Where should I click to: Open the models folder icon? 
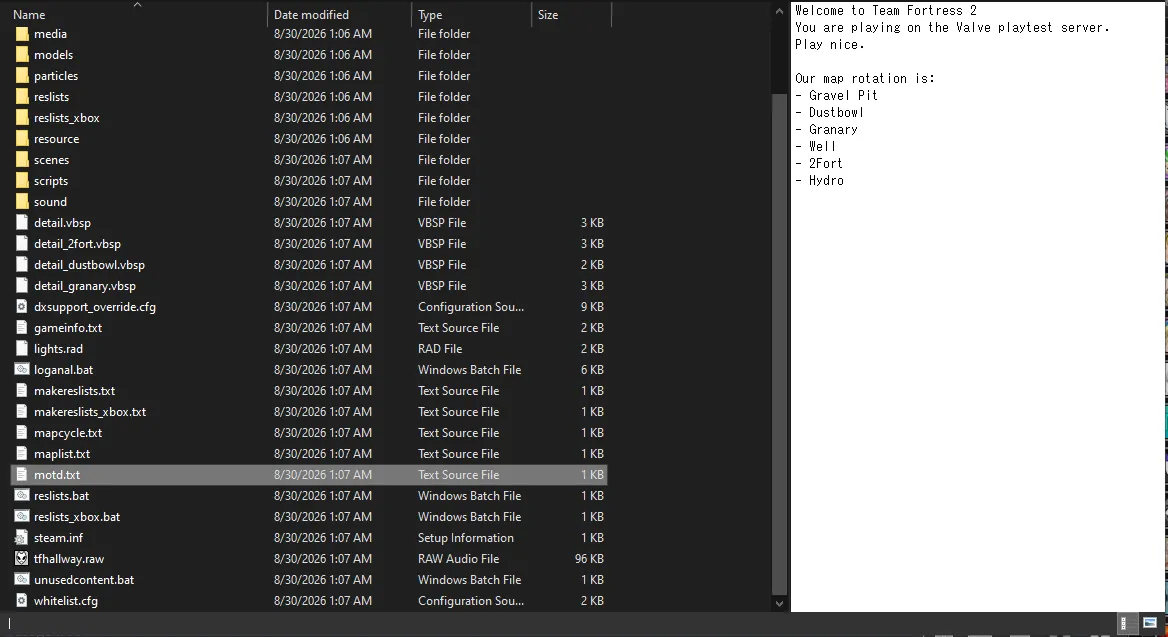pos(22,54)
